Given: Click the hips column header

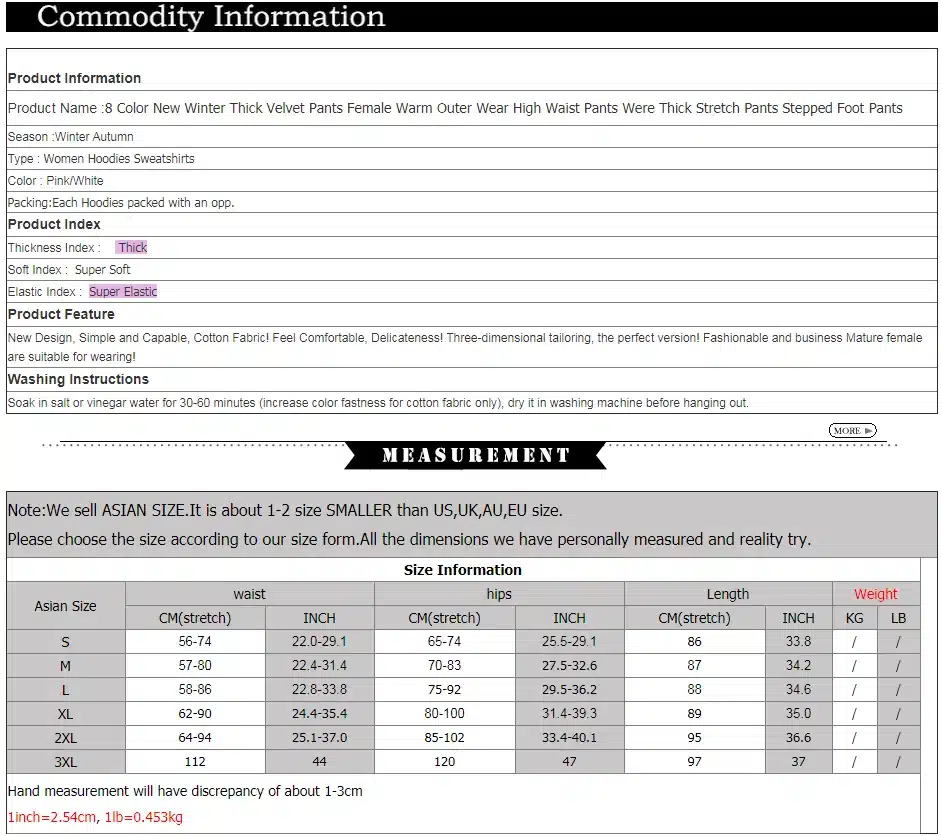Looking at the screenshot, I should tap(499, 594).
